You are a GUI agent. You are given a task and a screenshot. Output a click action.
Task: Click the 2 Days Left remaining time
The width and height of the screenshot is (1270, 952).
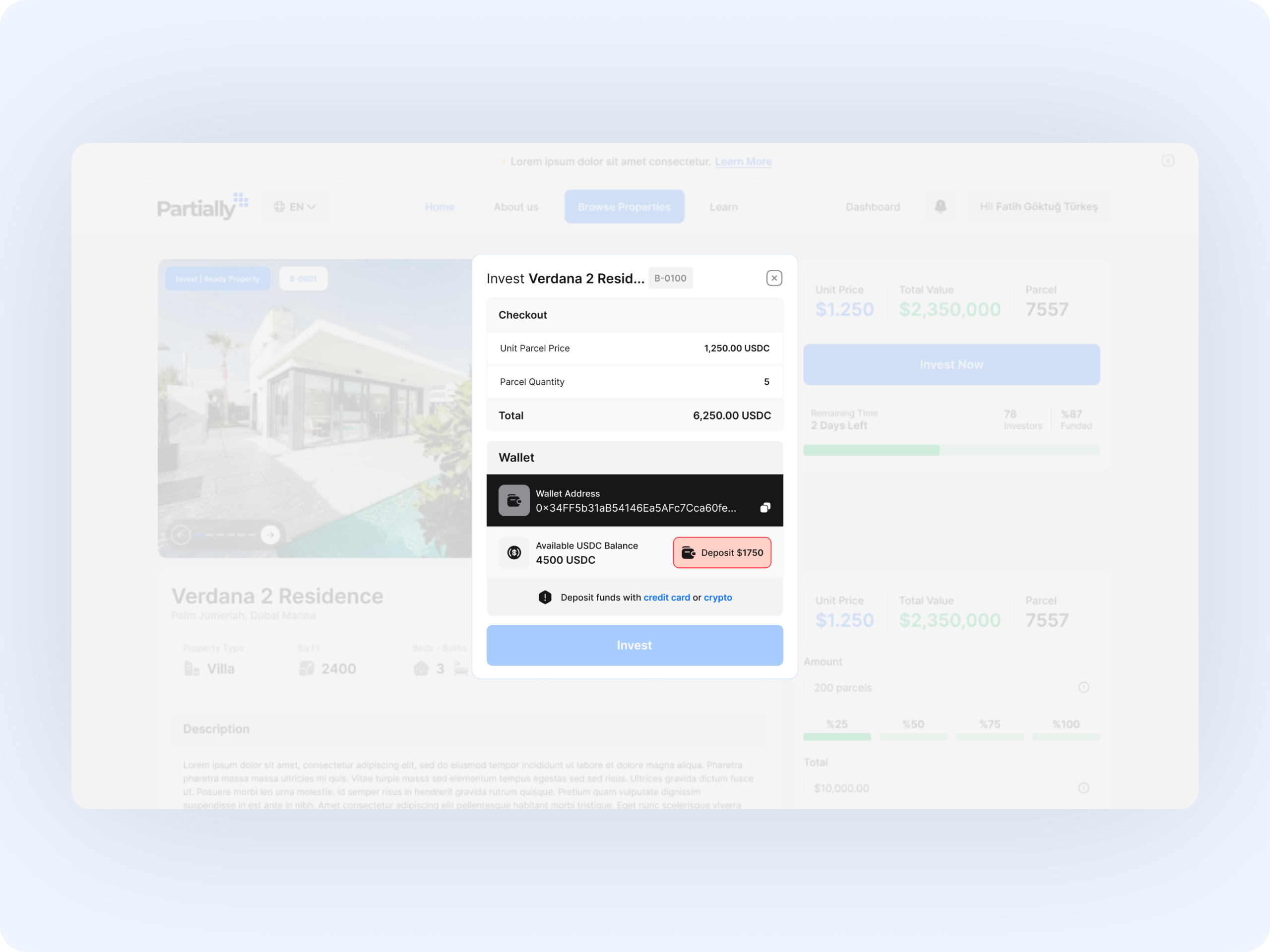coord(839,426)
